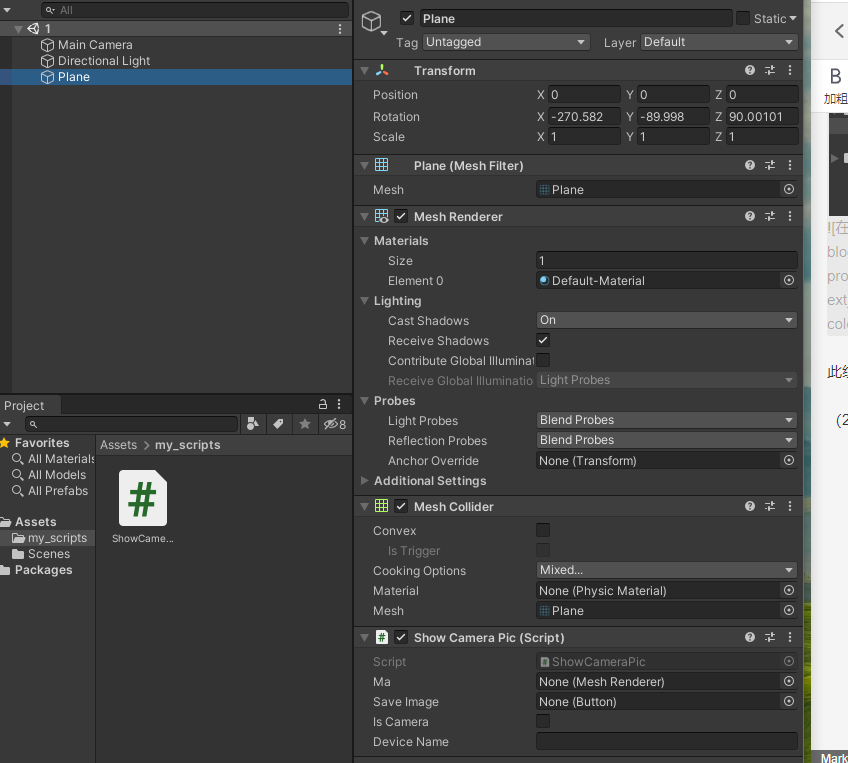Click Hierarchy search field
This screenshot has width=848, height=763.
click(x=195, y=10)
